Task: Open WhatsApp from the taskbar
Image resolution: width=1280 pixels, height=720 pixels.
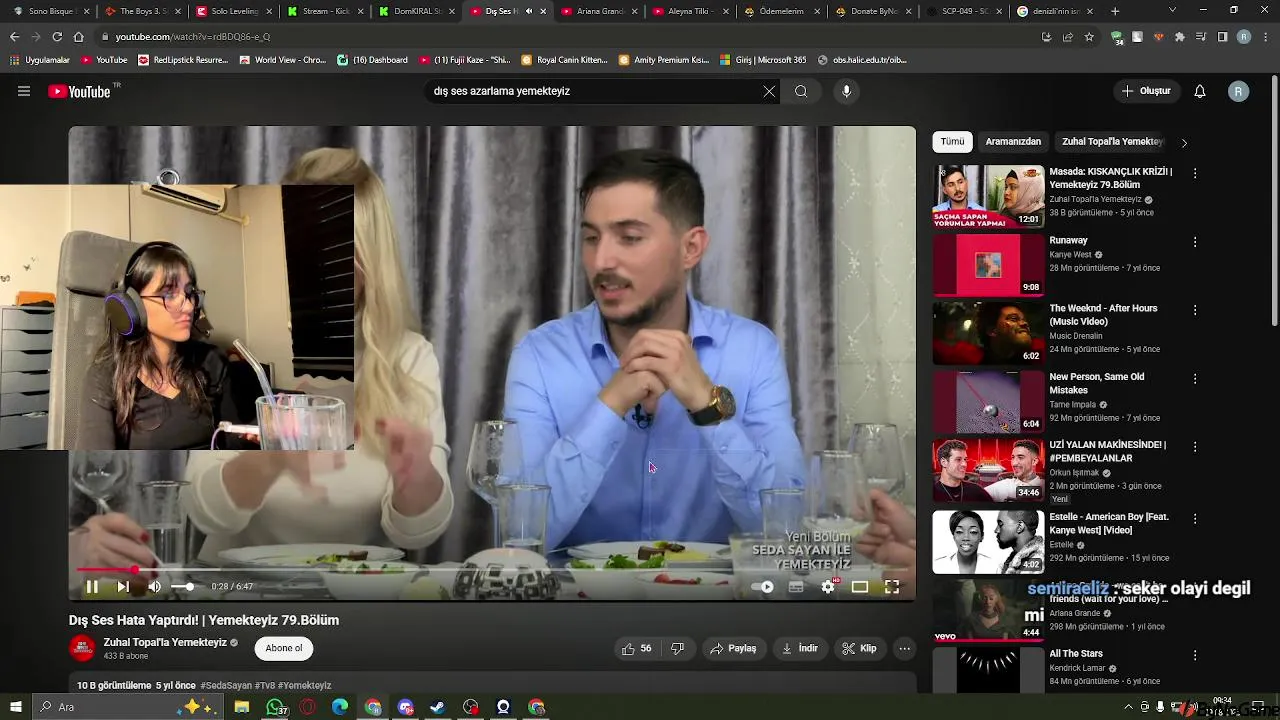Action: [275, 707]
